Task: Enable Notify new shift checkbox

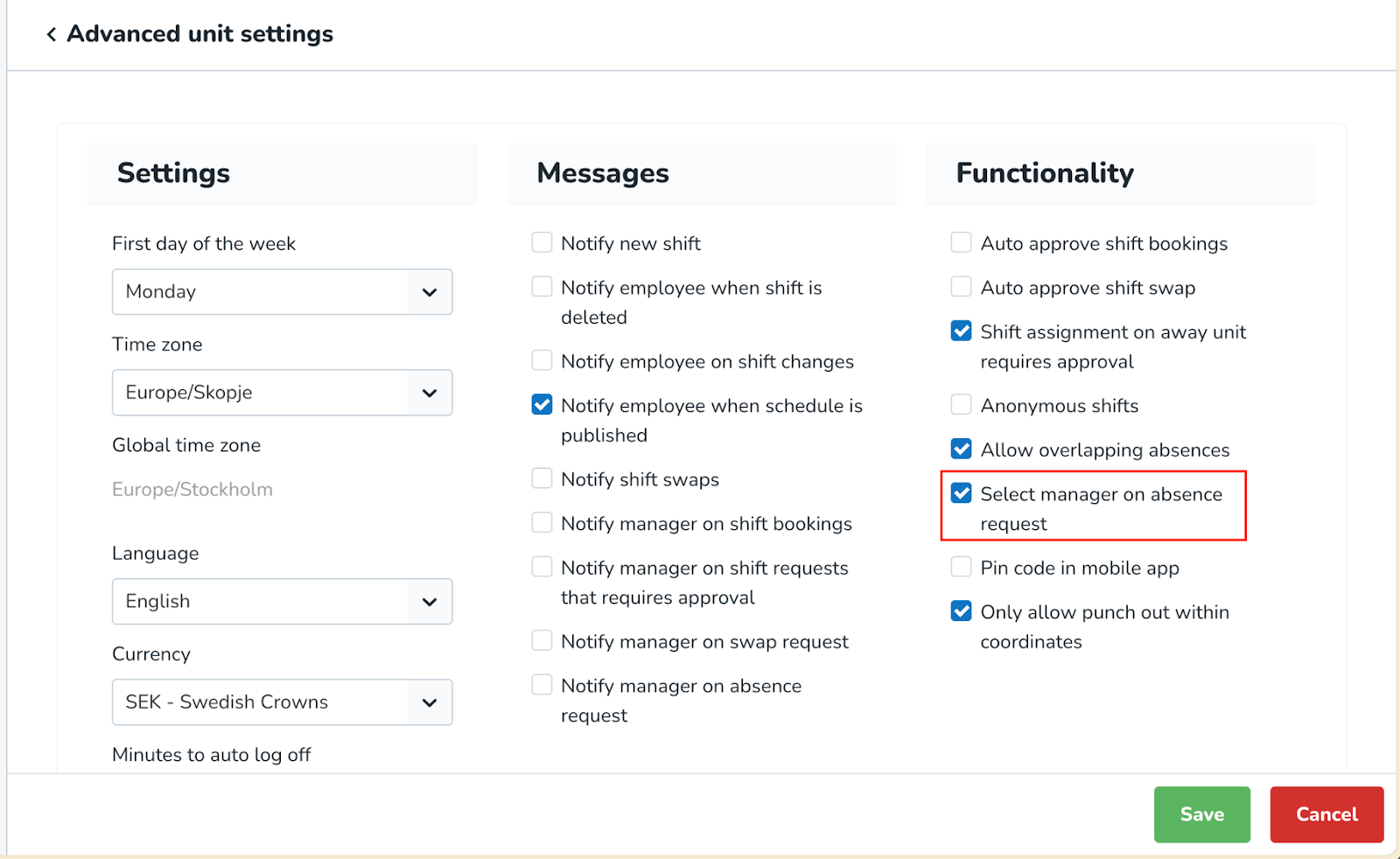Action: click(542, 242)
